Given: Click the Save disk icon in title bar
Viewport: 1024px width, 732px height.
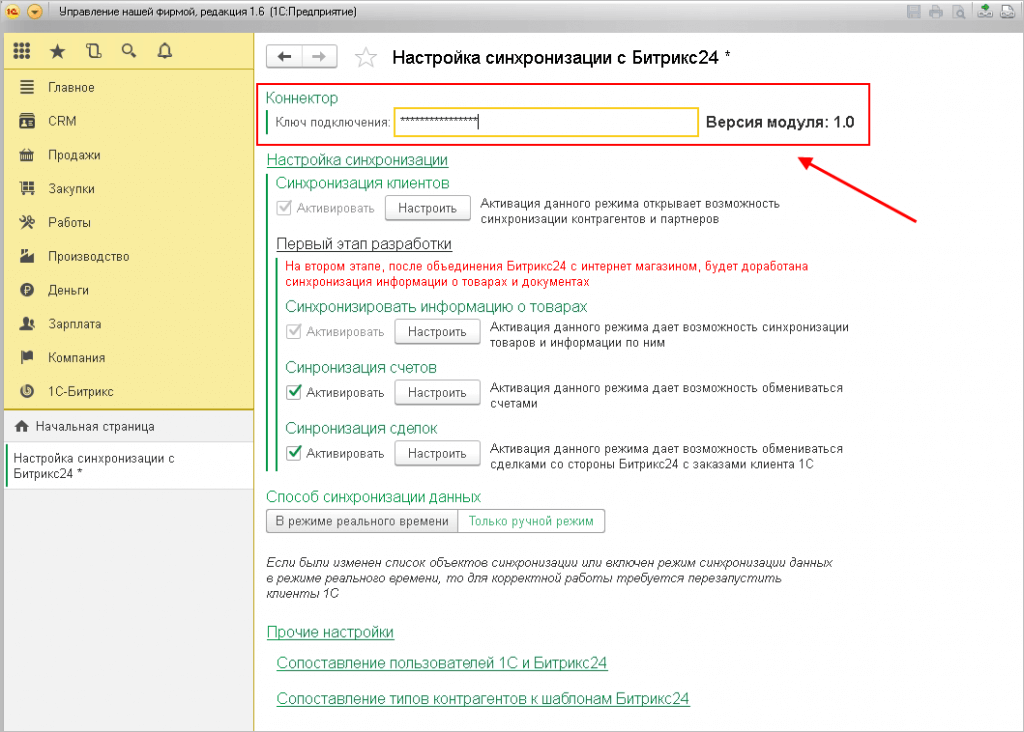Looking at the screenshot, I should (x=914, y=11).
